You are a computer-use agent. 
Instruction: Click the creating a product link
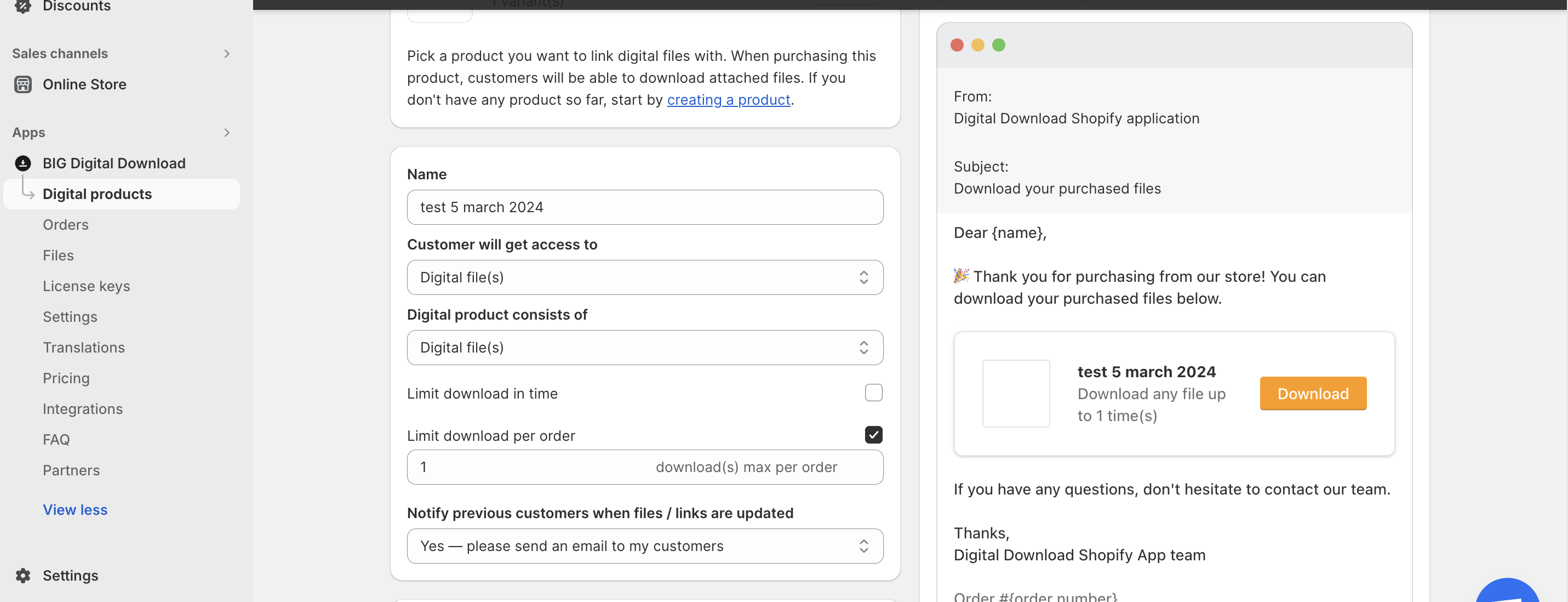click(x=728, y=100)
